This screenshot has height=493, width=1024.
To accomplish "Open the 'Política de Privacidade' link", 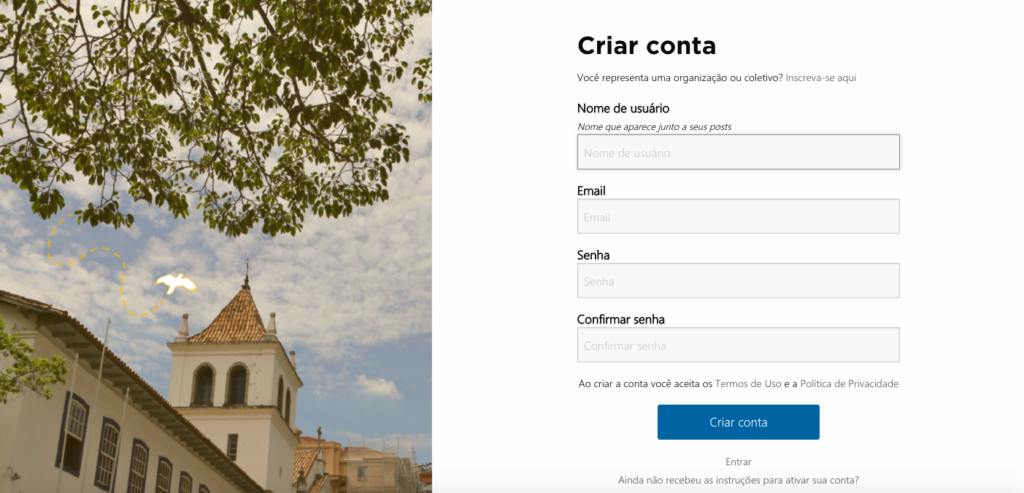I will click(x=849, y=384).
